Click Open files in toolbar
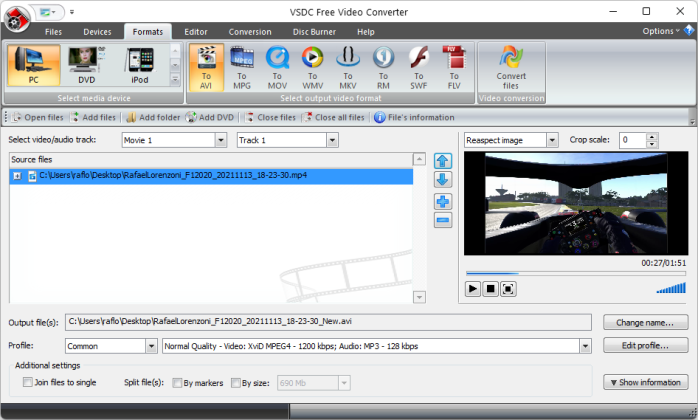Viewport: 698px width, 420px height. [38, 117]
